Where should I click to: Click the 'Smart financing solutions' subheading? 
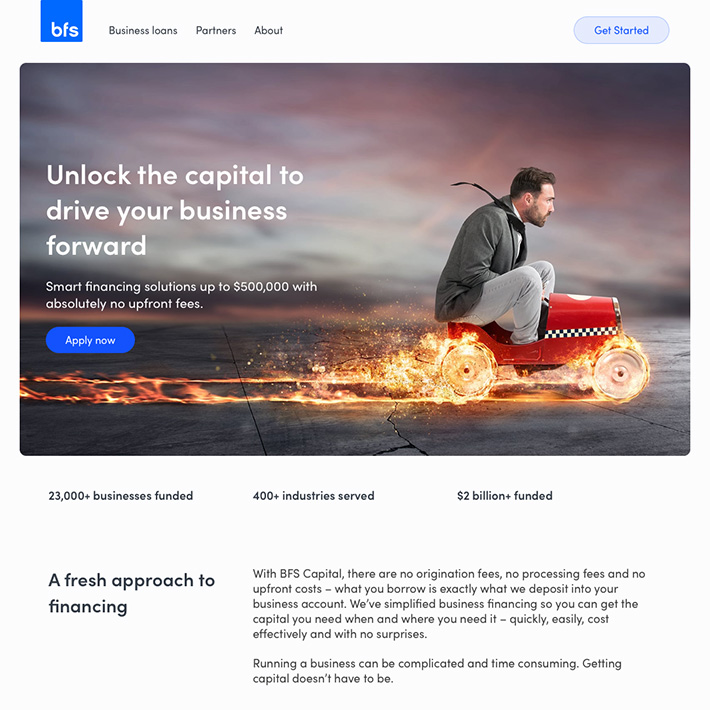click(182, 295)
